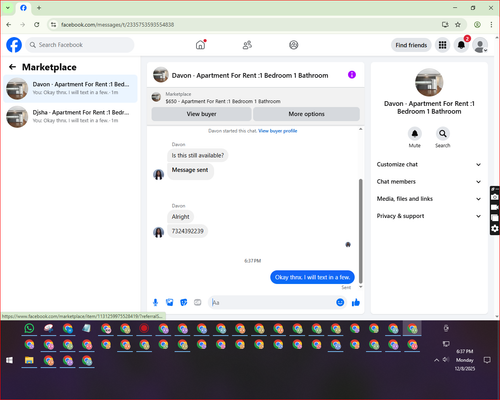Select the Facebook browser tab
The height and width of the screenshot is (400, 500).
point(23,8)
